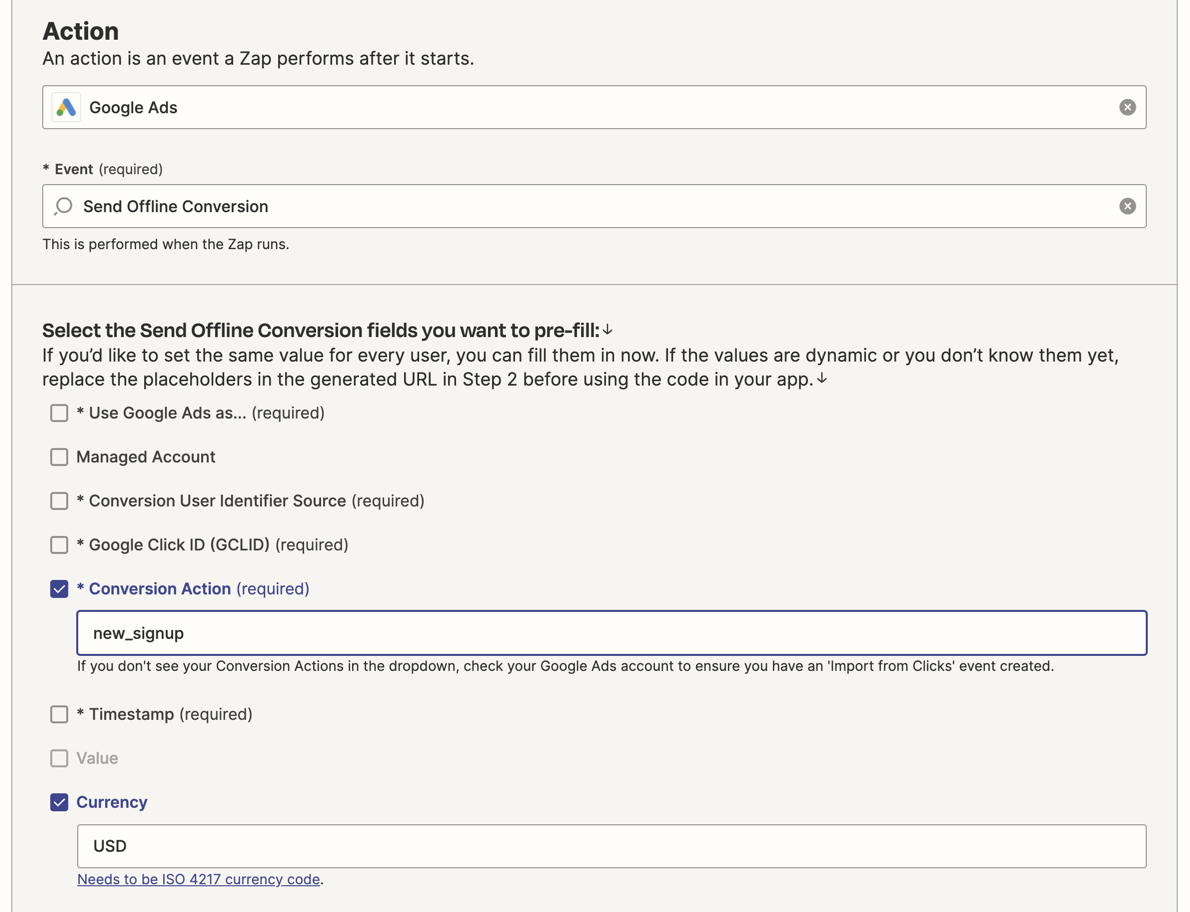This screenshot has width=1190, height=912.
Task: Click the 'Currency' label text
Action: pyautogui.click(x=112, y=802)
